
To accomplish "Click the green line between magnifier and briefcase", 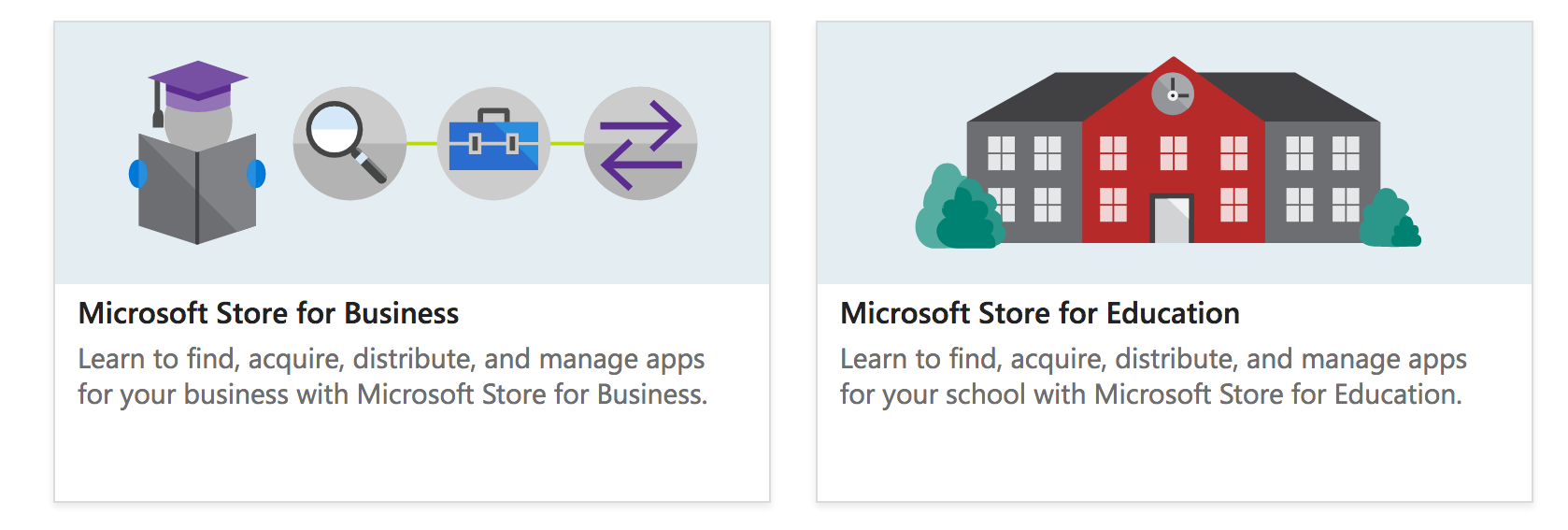I will point(421,143).
